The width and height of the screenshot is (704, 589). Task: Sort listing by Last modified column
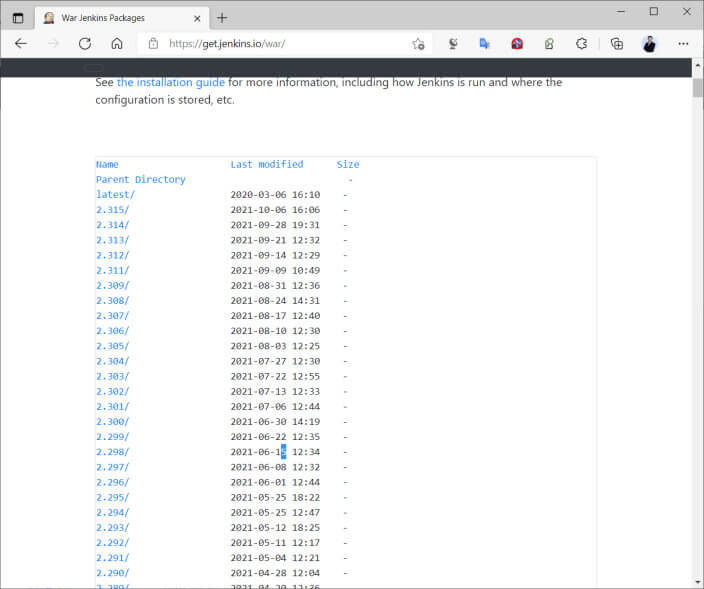267,164
